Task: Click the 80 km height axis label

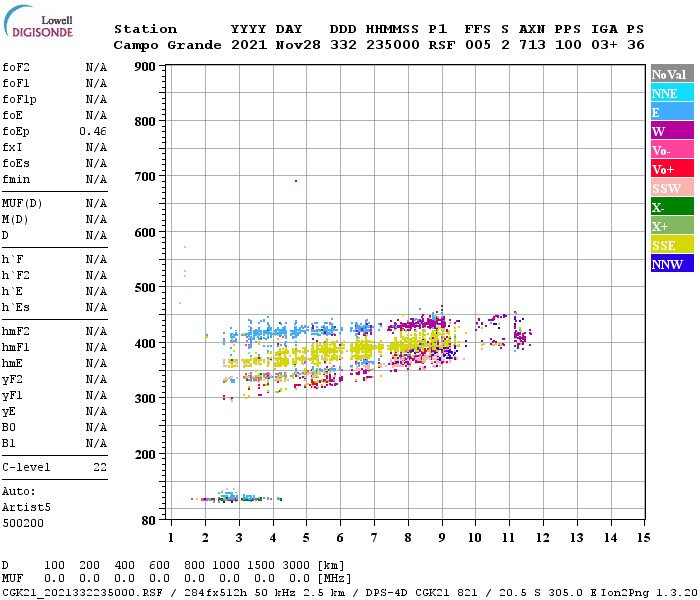Action: [x=149, y=521]
